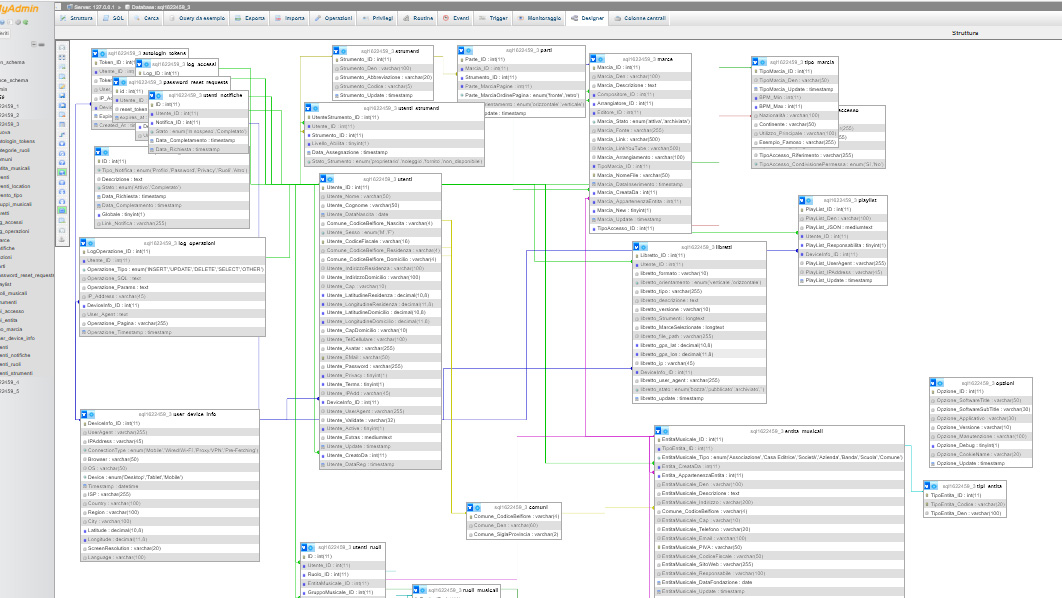
Task: Collapse the marce table columns with its arrow
Action: pos(593,59)
